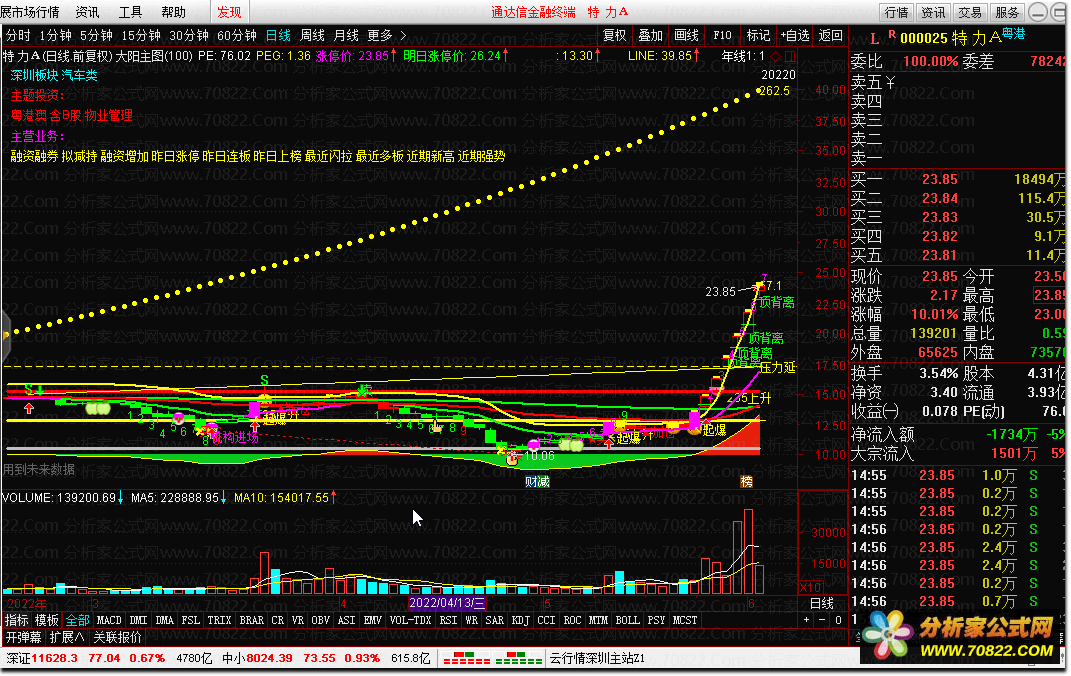
Task: Click the 关联报价 button
Action: [117, 637]
